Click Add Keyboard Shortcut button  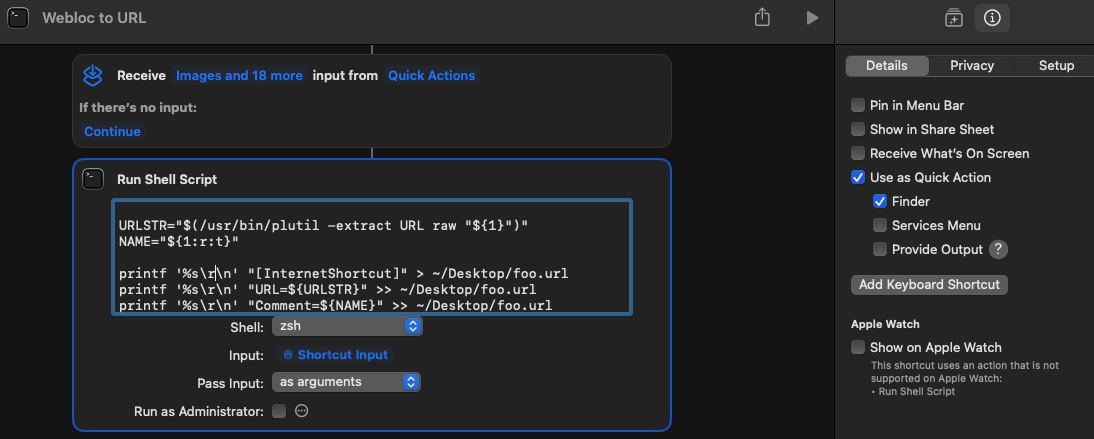coord(929,285)
